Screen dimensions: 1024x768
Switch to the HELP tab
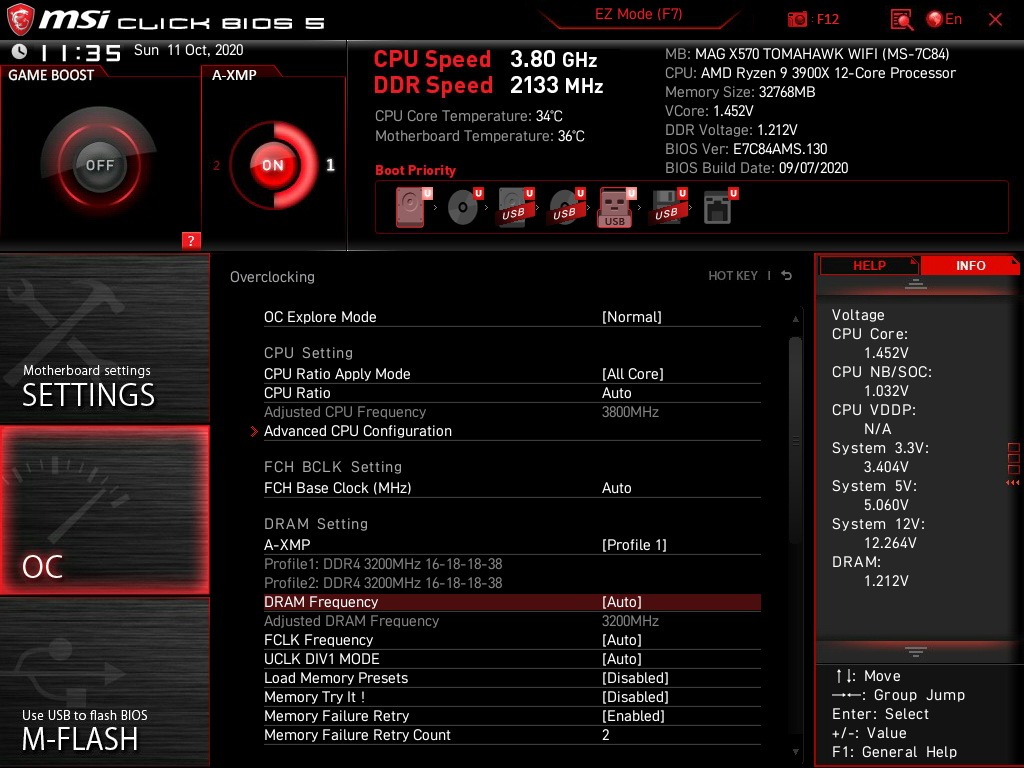[x=869, y=266]
